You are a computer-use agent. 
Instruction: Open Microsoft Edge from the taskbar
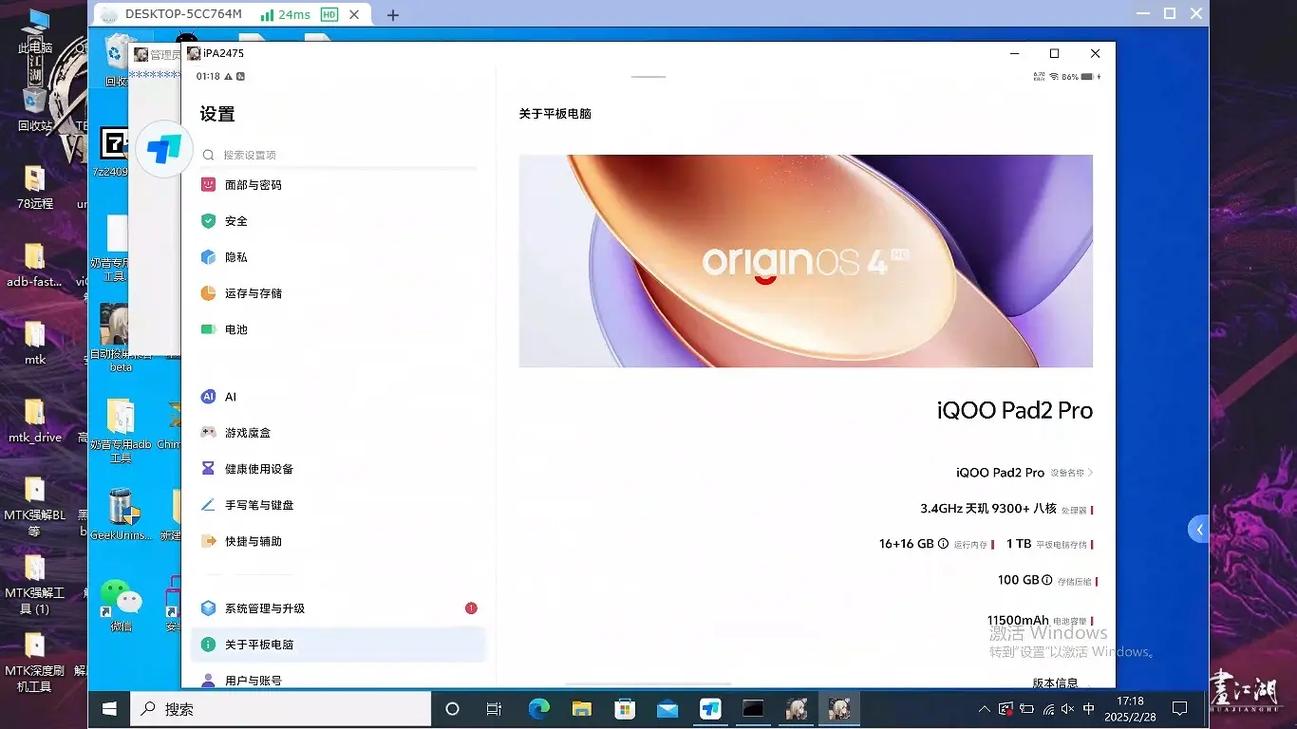539,709
